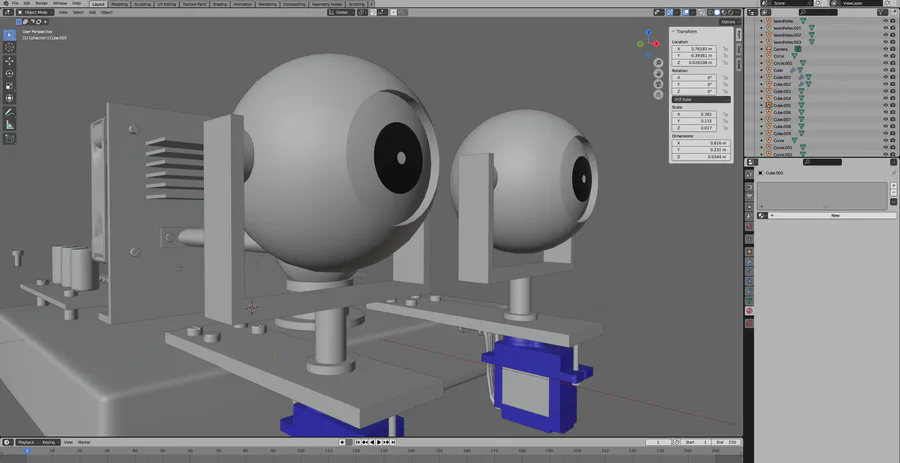This screenshot has width=900, height=463.
Task: Hide Circle.001 in viewport
Action: click(x=885, y=63)
